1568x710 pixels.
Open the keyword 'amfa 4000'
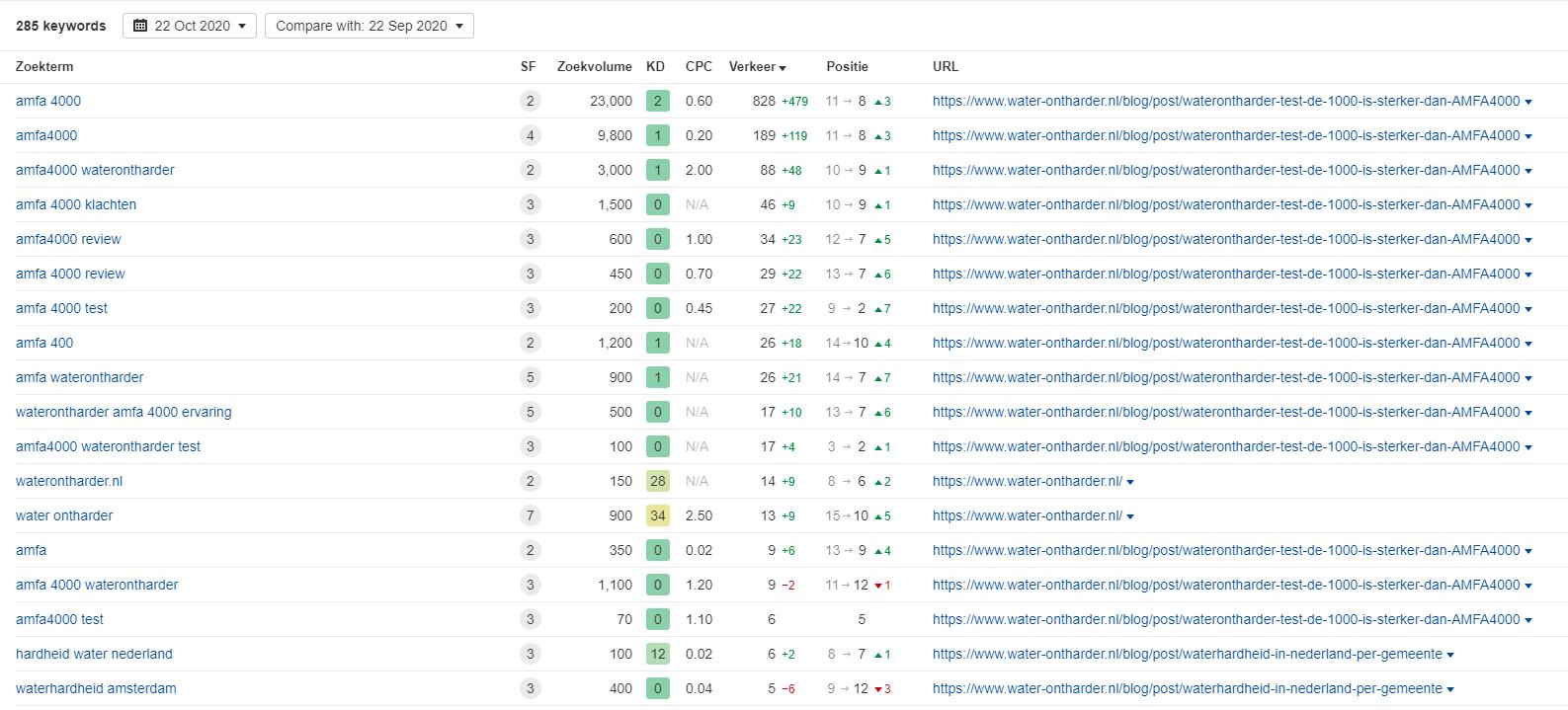pyautogui.click(x=48, y=101)
